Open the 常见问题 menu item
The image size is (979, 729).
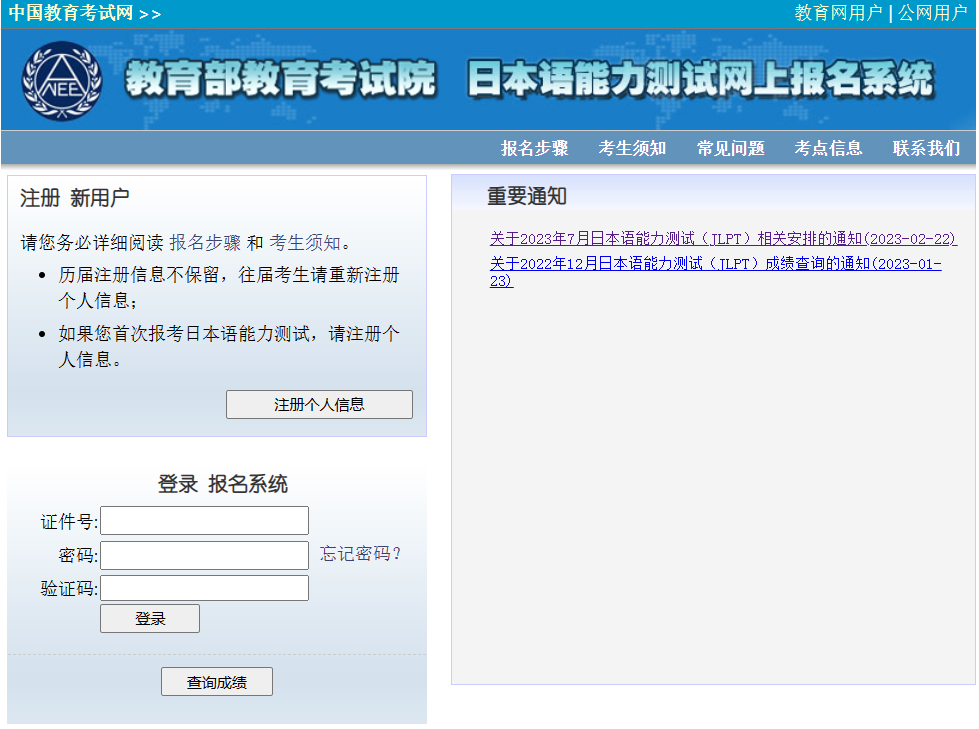[x=731, y=149]
